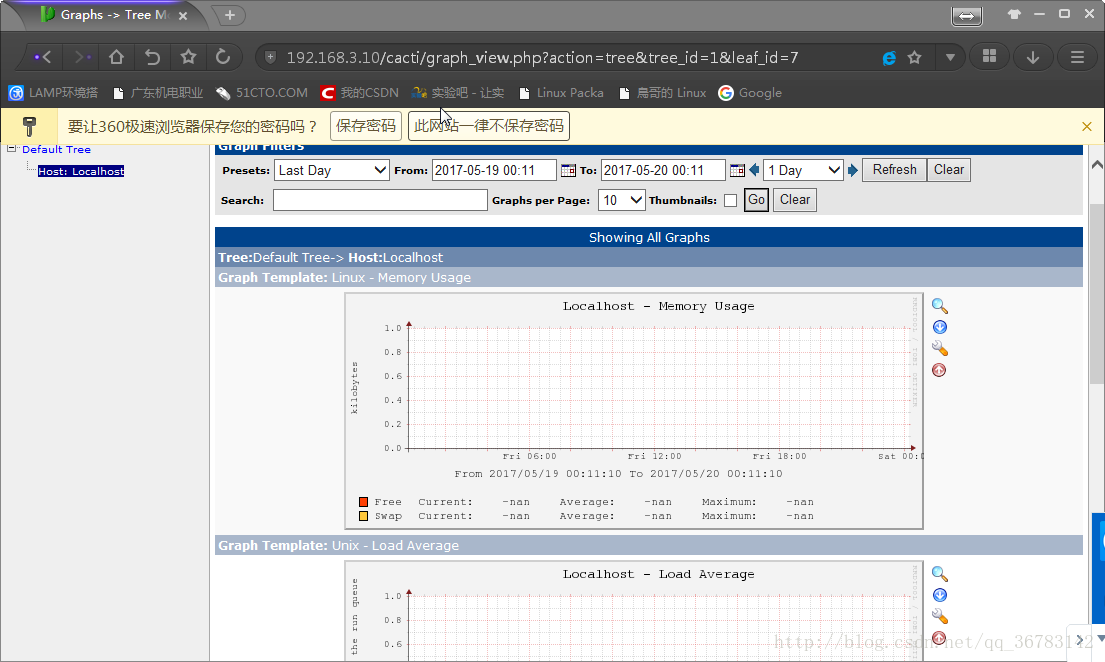This screenshot has height=662, width=1105.
Task: Switch browser engine with IE icon
Action: pos(889,58)
